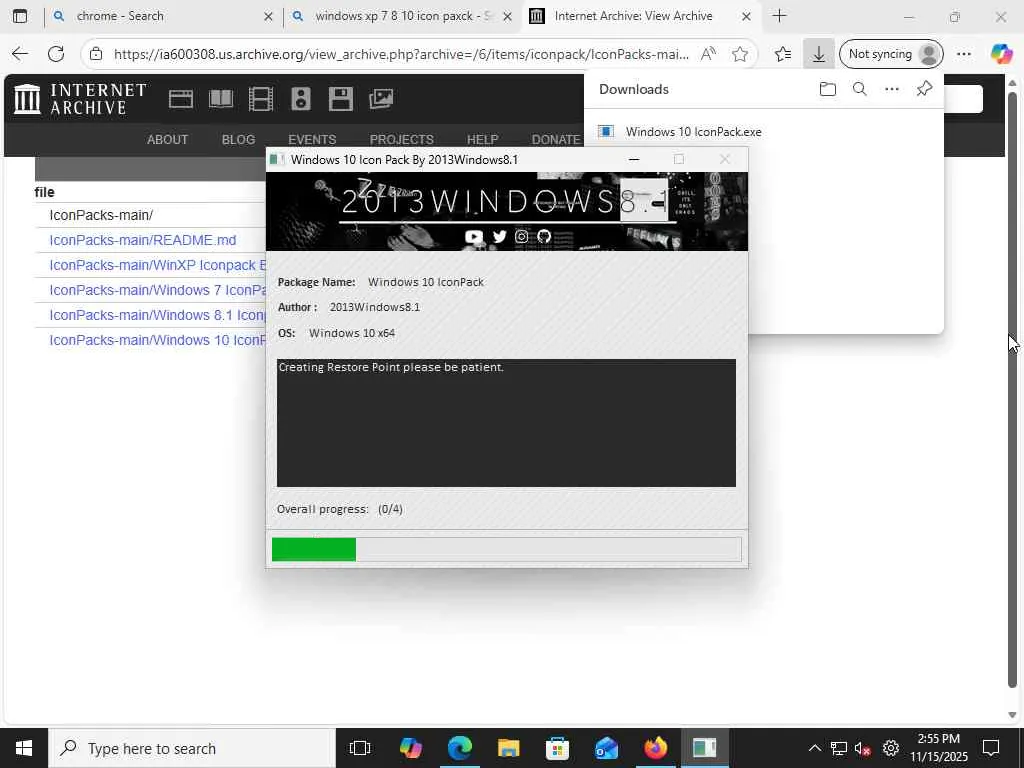Open BLOG in Internet Archive menu

point(238,140)
